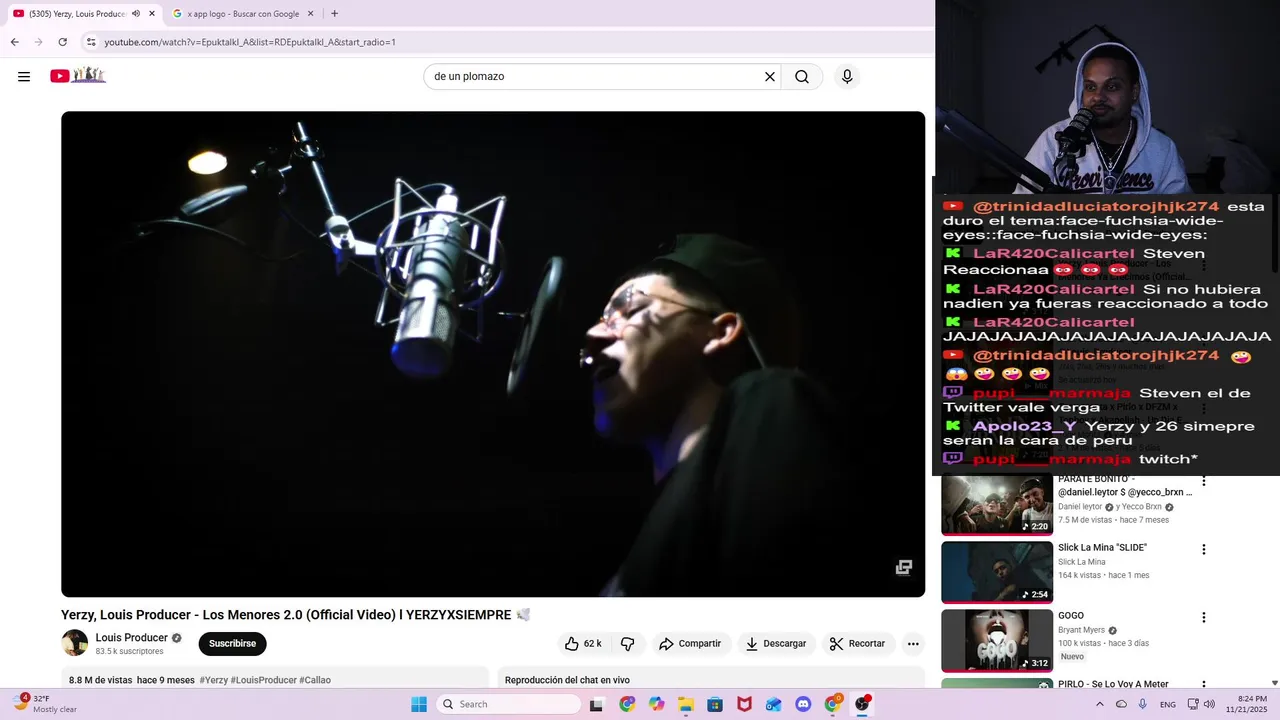Click the #Callao hashtag link

(x=315, y=680)
